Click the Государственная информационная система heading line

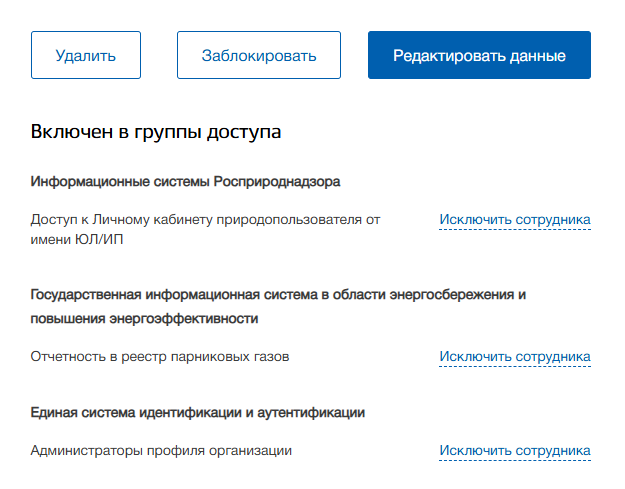pyautogui.click(x=278, y=295)
